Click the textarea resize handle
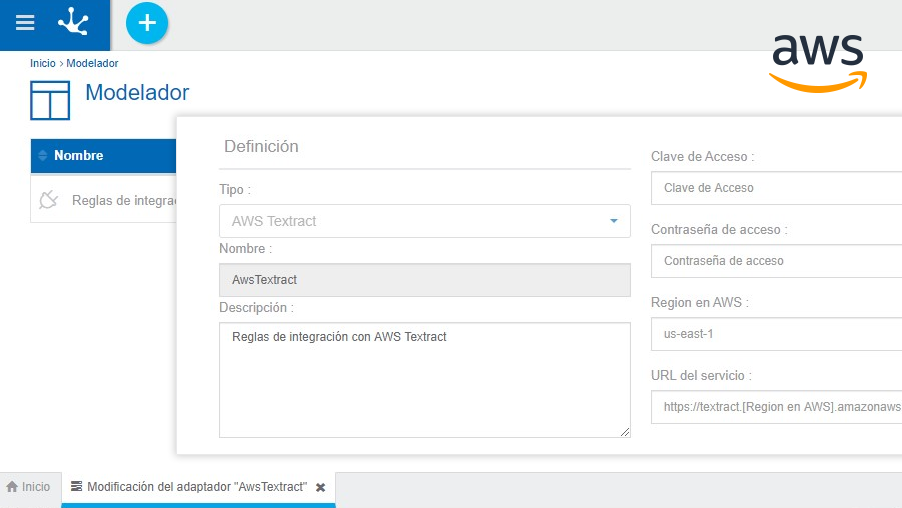The height and width of the screenshot is (508, 902). [625, 432]
